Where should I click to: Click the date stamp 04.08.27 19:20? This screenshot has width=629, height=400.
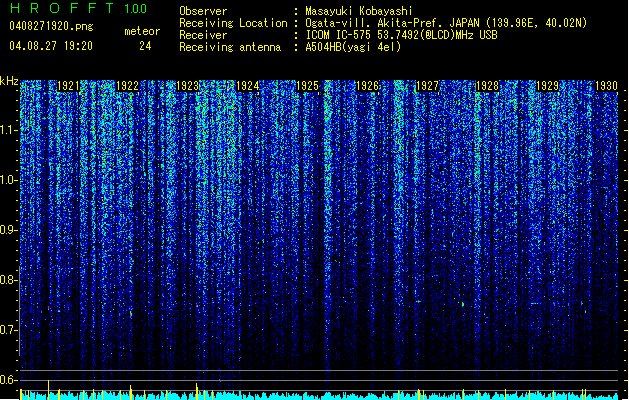(x=51, y=46)
